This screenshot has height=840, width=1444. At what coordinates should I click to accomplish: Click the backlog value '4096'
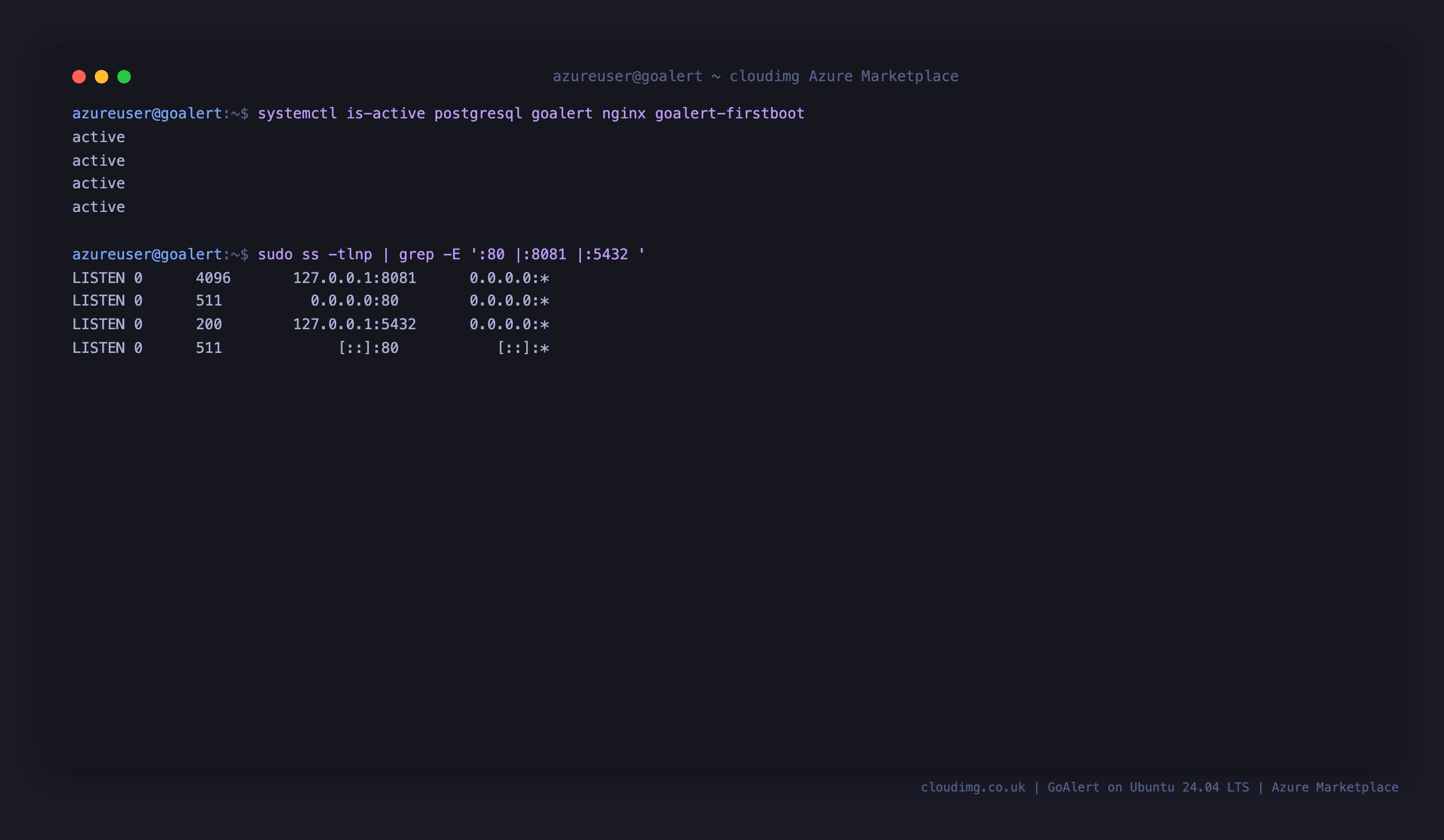coord(213,278)
